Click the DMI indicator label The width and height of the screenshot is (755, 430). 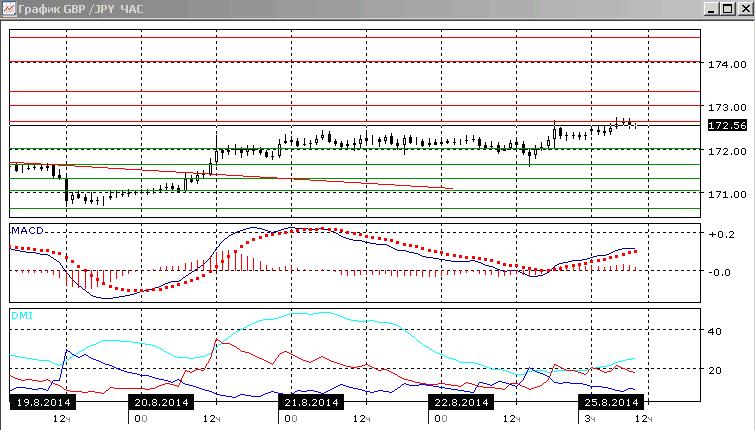click(22, 316)
